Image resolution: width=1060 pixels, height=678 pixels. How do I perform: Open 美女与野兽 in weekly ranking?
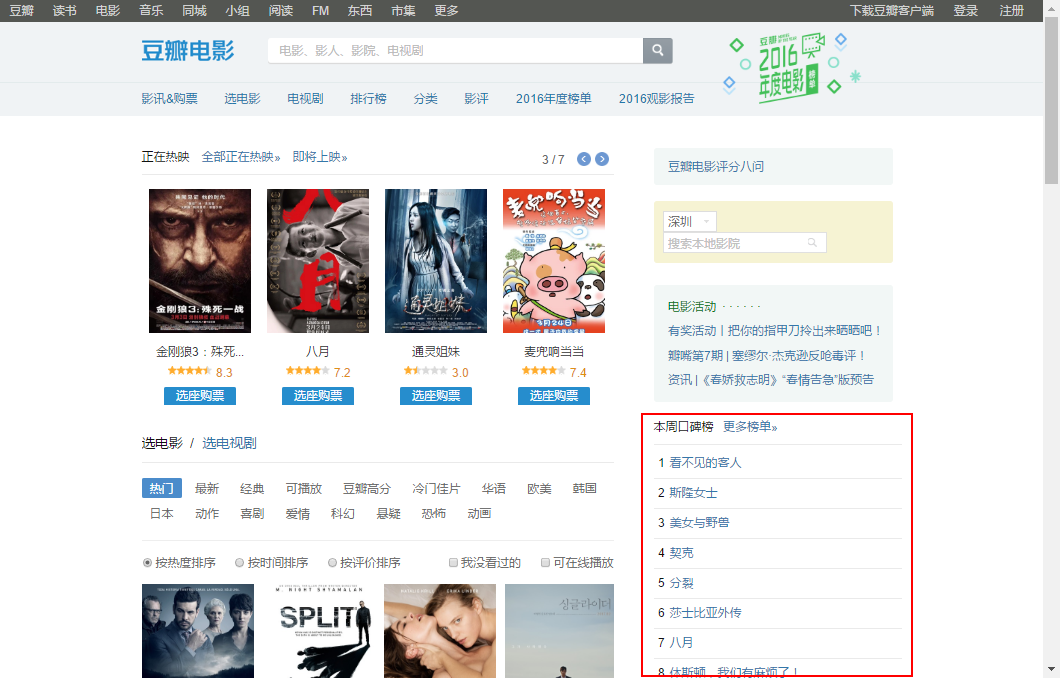click(x=699, y=523)
